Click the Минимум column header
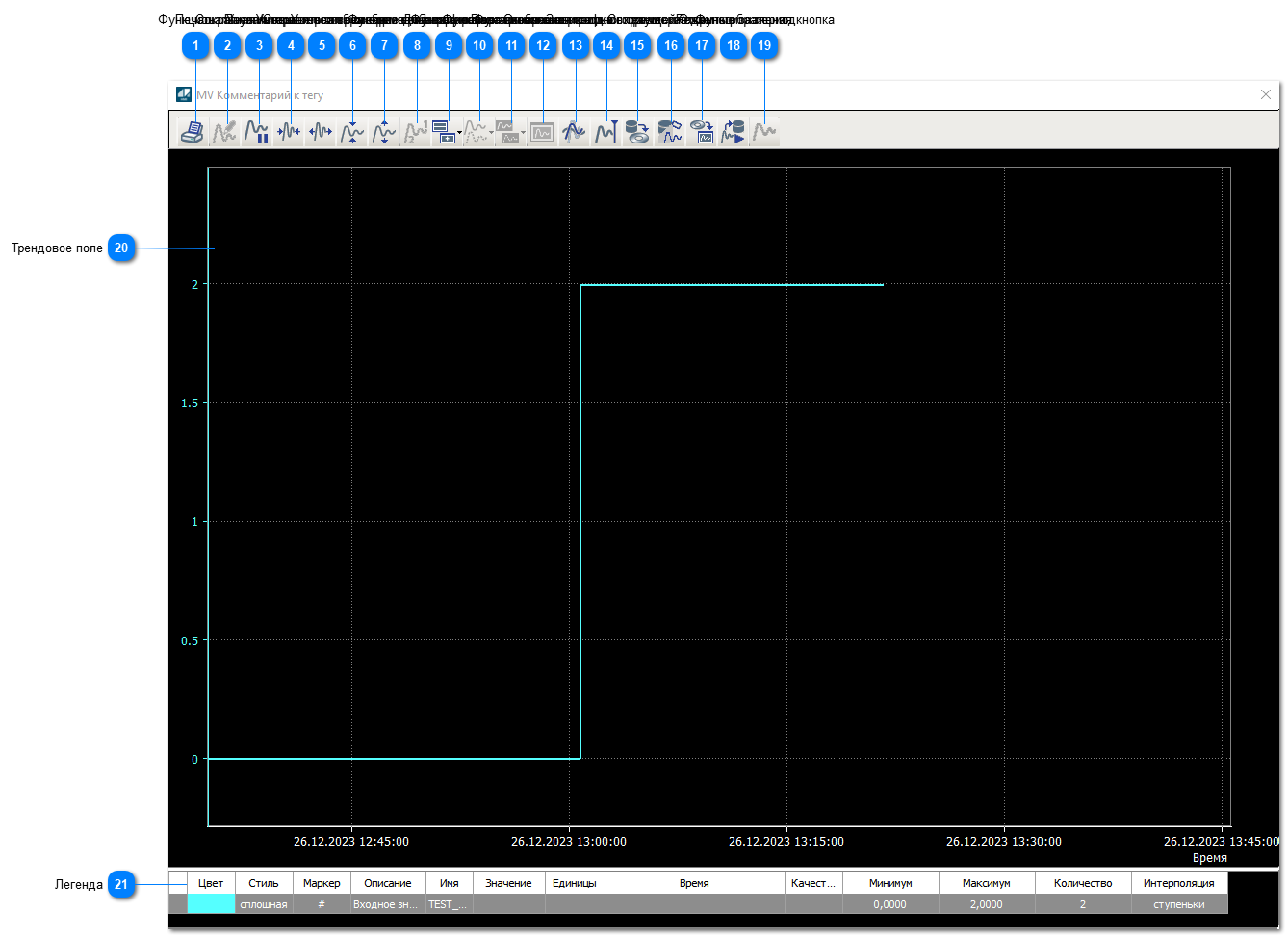1288x938 pixels. (x=890, y=883)
